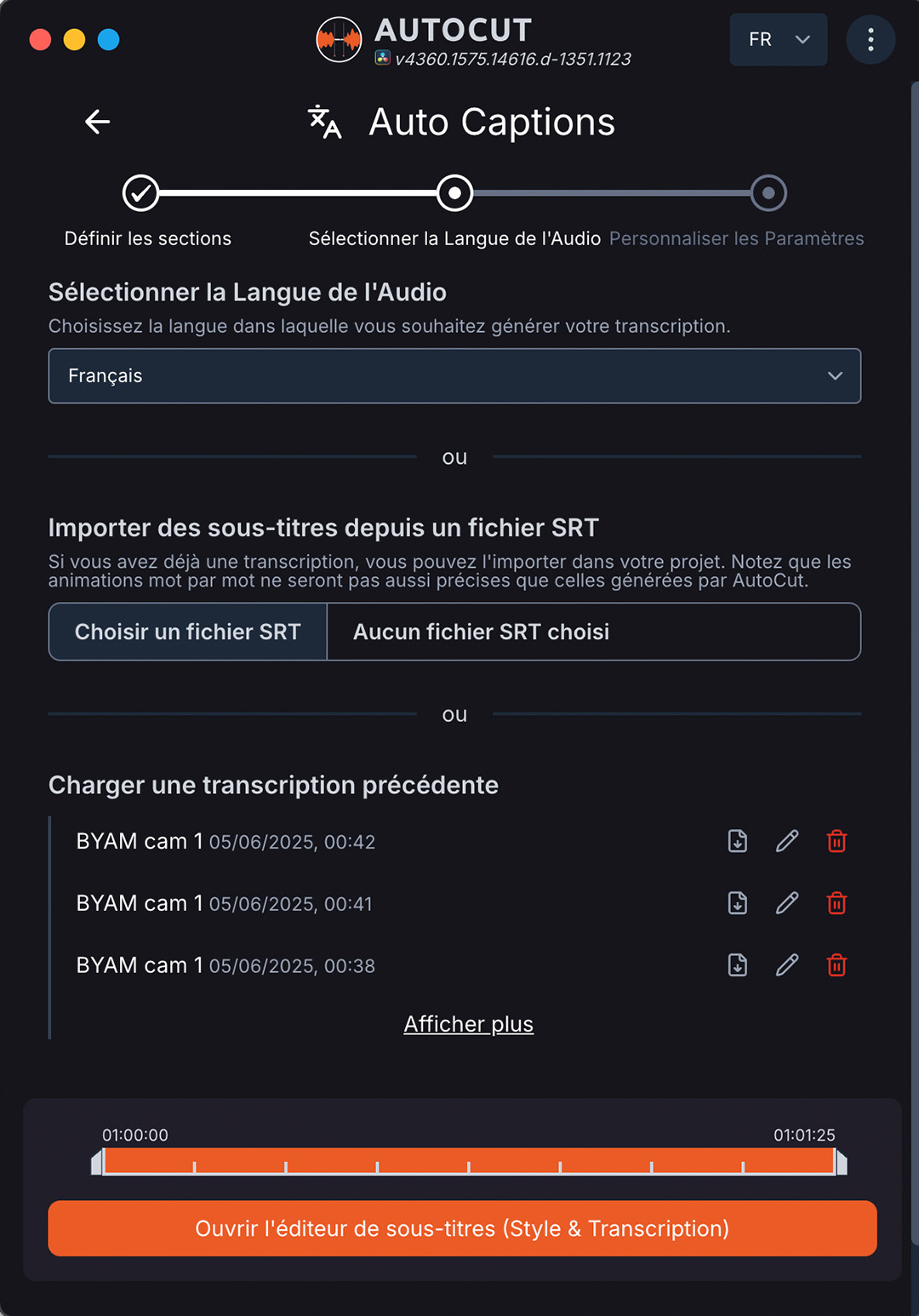Image resolution: width=919 pixels, height=1316 pixels.
Task: Open the FR interface language dropdown
Action: [778, 40]
